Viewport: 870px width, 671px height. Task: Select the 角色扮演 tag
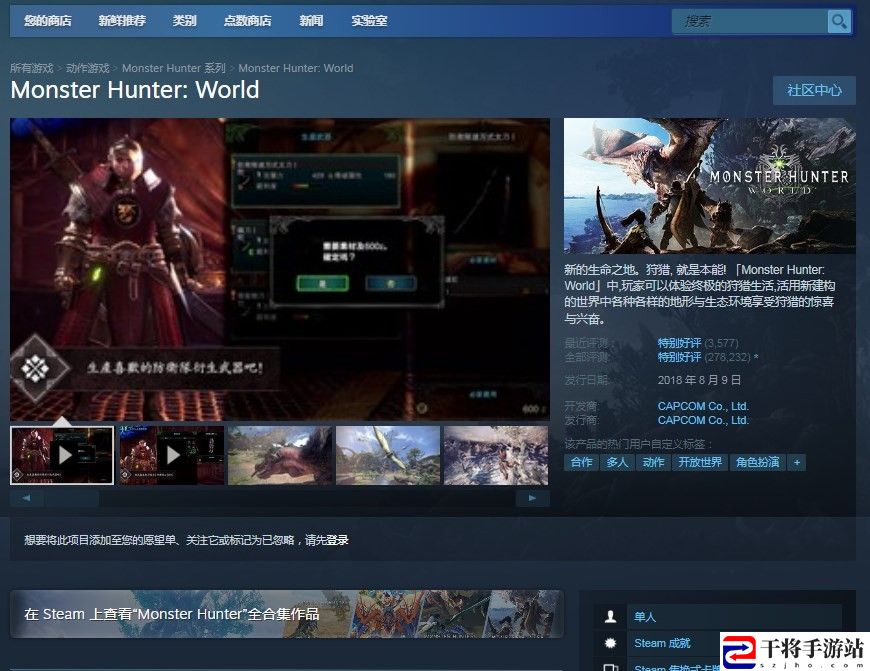click(x=757, y=462)
